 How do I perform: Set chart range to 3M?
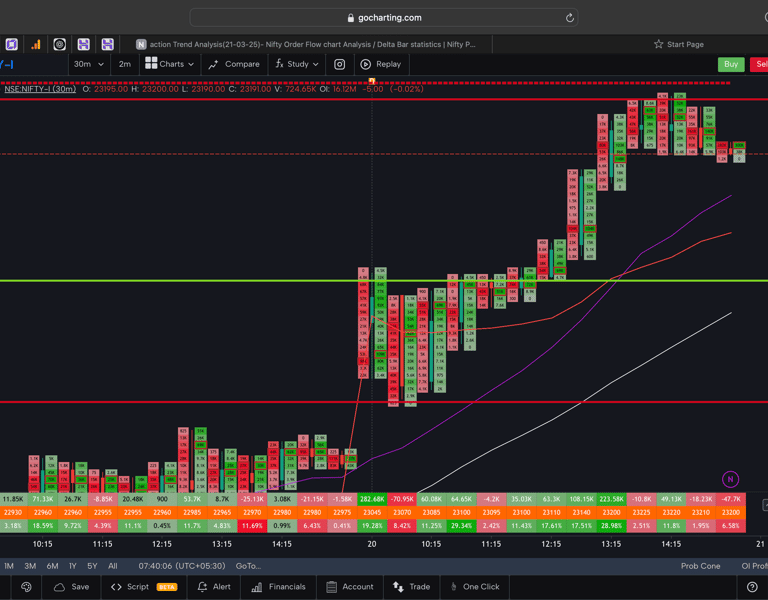point(30,566)
